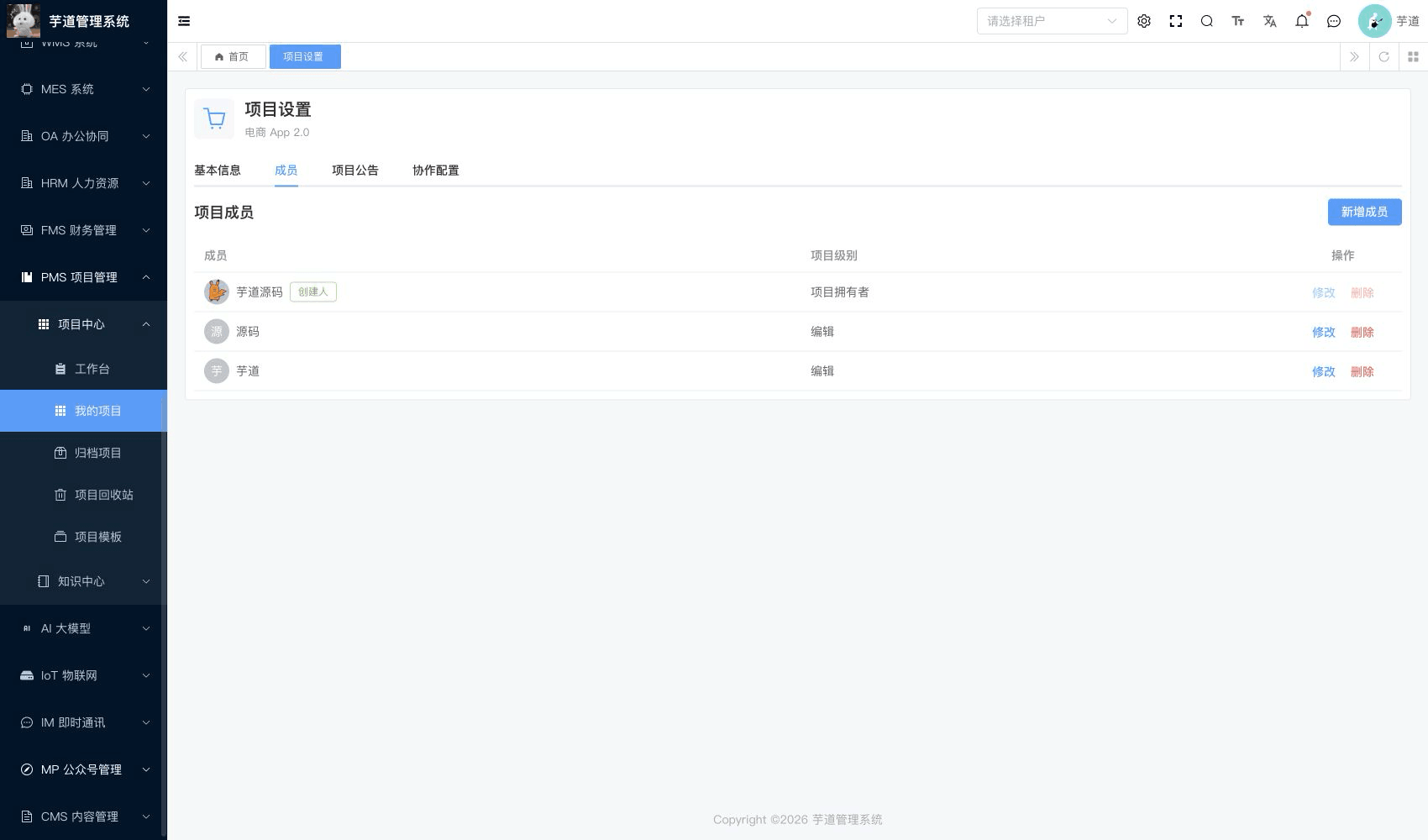Image resolution: width=1428 pixels, height=840 pixels.
Task: Click the system logo image
Action: pos(23,21)
